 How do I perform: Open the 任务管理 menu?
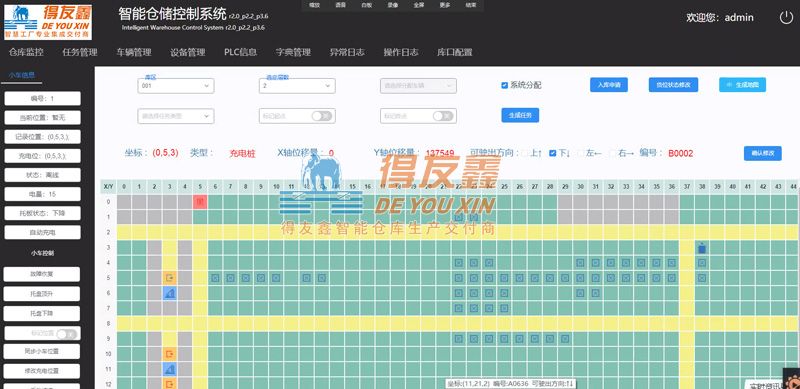click(x=80, y=52)
